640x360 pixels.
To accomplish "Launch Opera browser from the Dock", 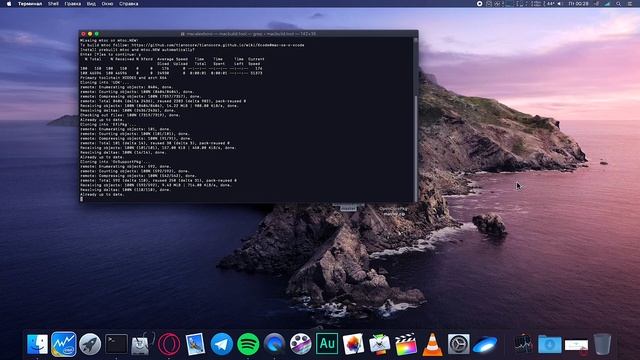I will (x=169, y=344).
